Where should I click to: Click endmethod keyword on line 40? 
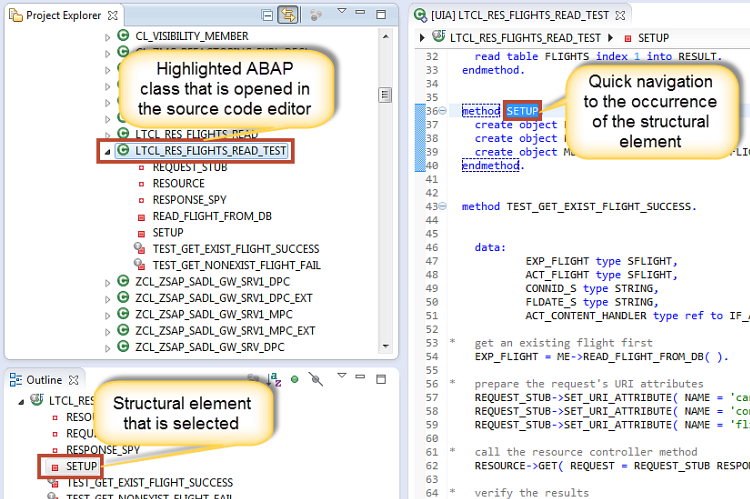490,166
